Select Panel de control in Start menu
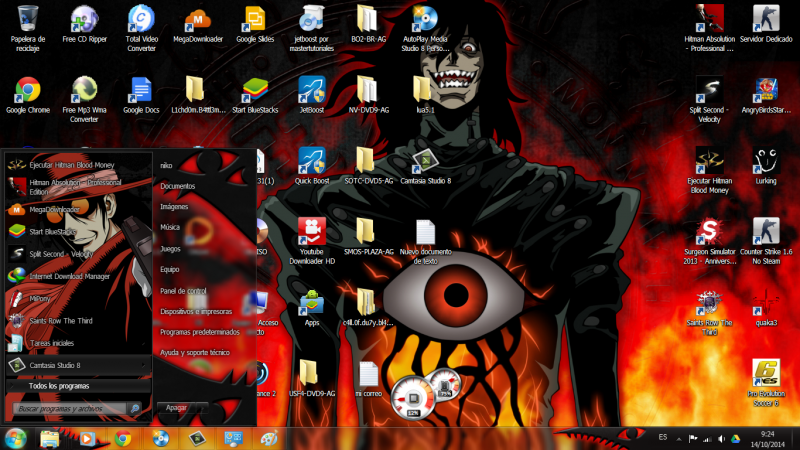The height and width of the screenshot is (450, 800). (183, 290)
